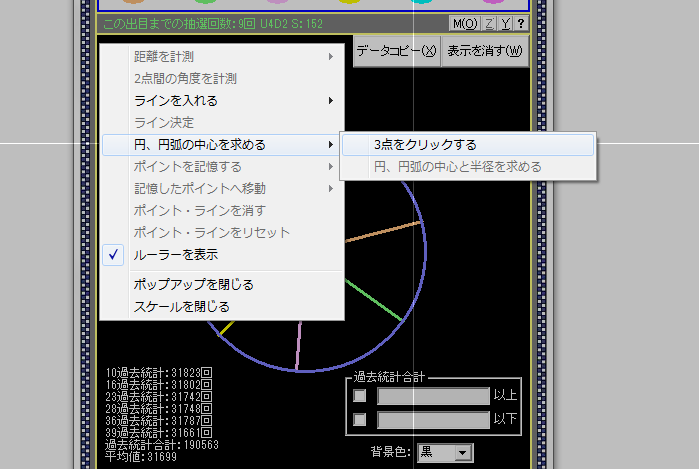Click the 10過去統計:31823回 text
699x469 pixels.
(159, 372)
